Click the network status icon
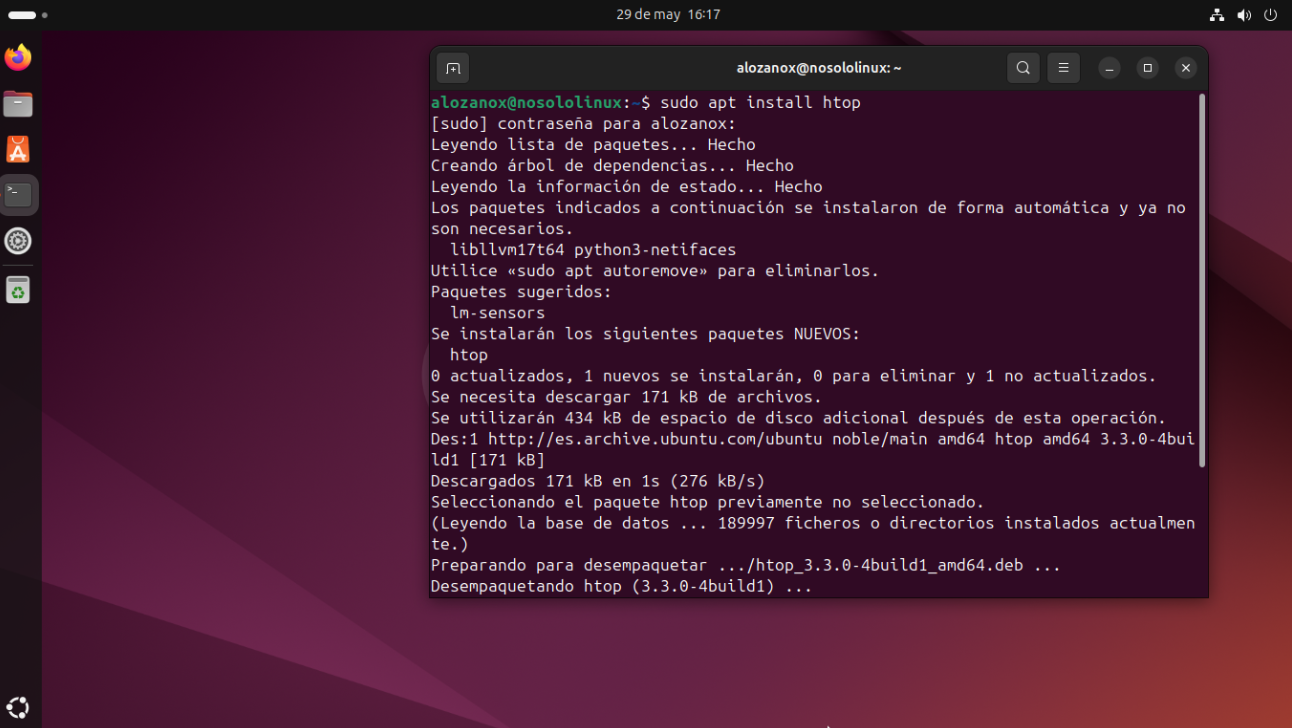 tap(1216, 15)
